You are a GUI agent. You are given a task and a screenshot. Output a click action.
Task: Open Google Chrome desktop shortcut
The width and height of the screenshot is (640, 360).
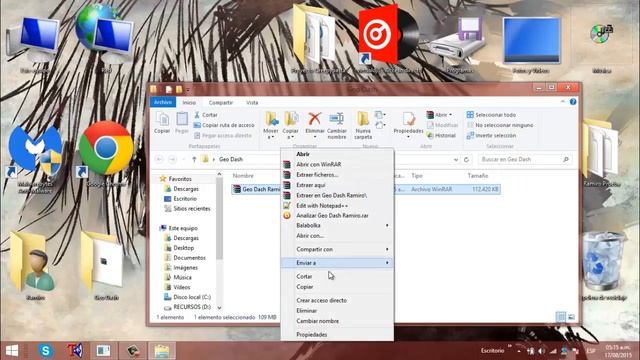coord(106,153)
